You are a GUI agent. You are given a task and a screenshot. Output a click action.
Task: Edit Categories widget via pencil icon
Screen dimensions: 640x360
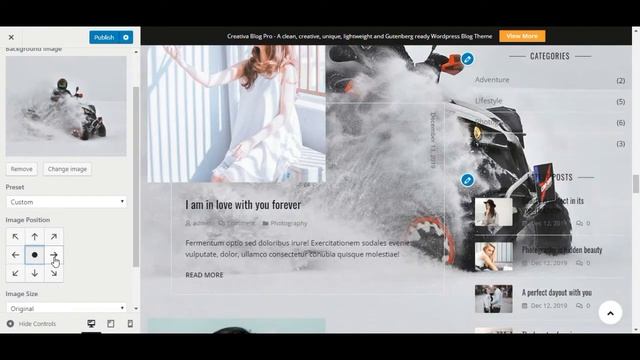click(x=468, y=59)
